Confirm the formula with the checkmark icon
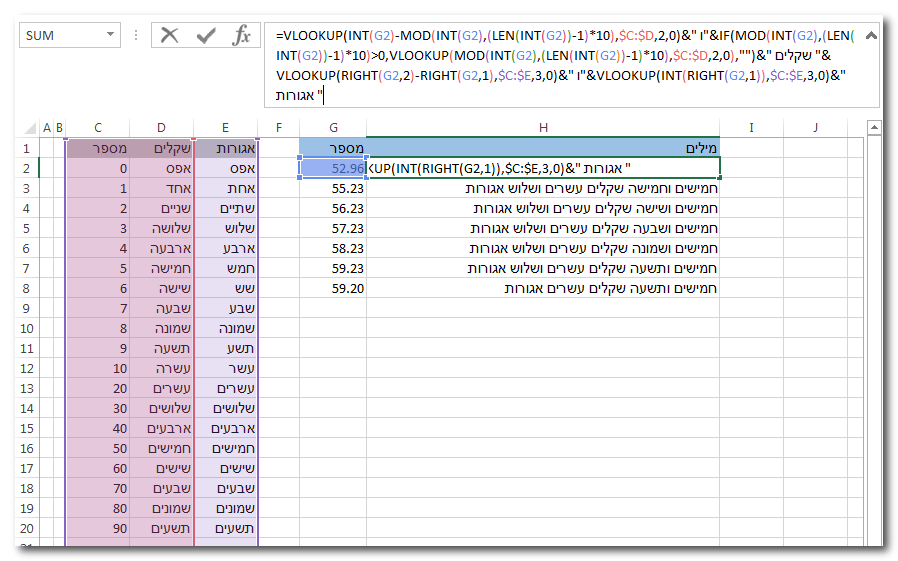 tap(206, 36)
